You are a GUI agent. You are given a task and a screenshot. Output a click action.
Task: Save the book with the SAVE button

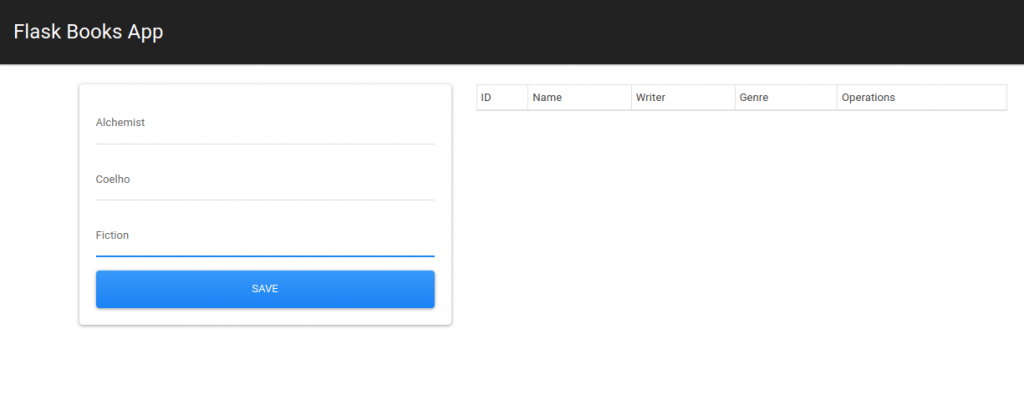click(x=265, y=289)
